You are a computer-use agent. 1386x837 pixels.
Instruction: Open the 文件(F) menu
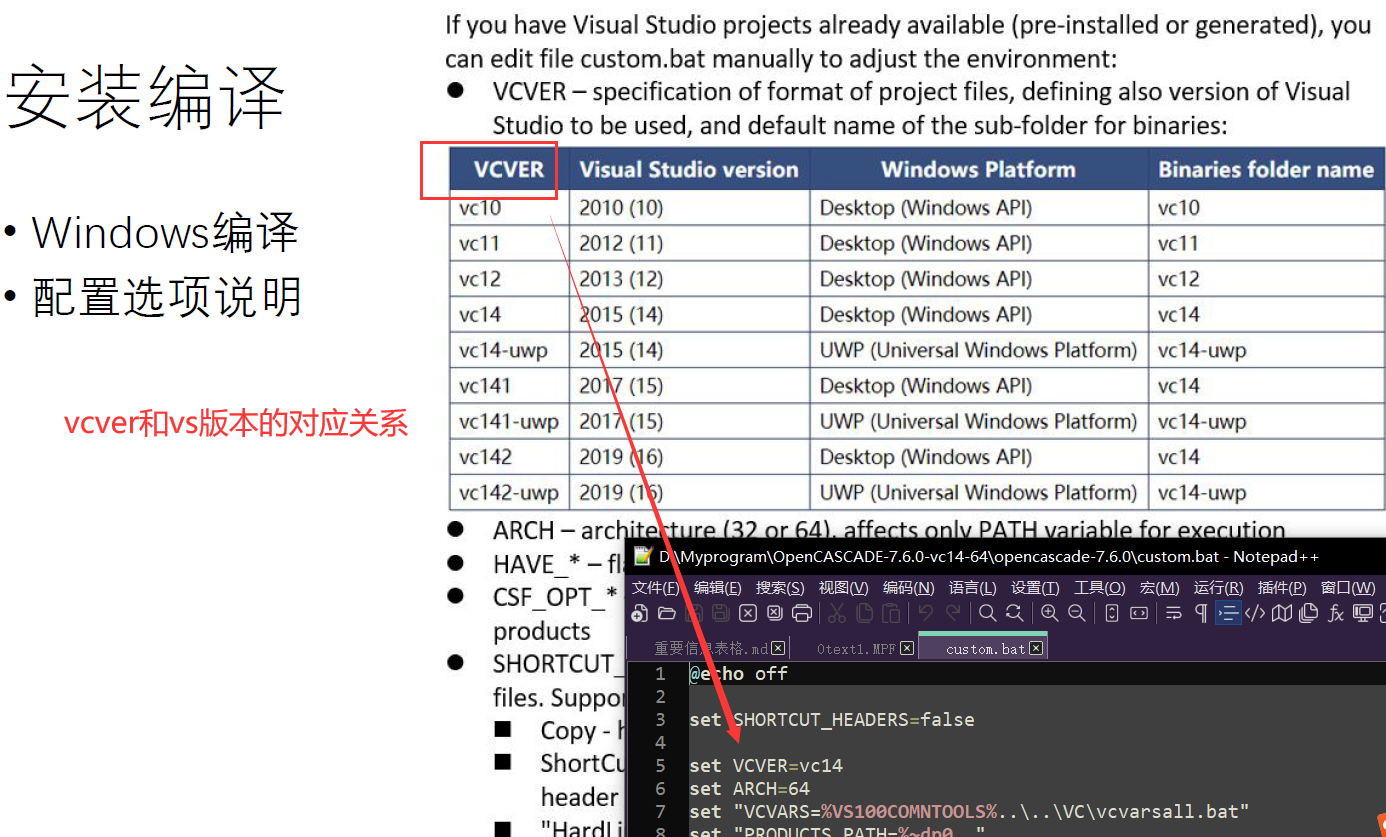(656, 588)
